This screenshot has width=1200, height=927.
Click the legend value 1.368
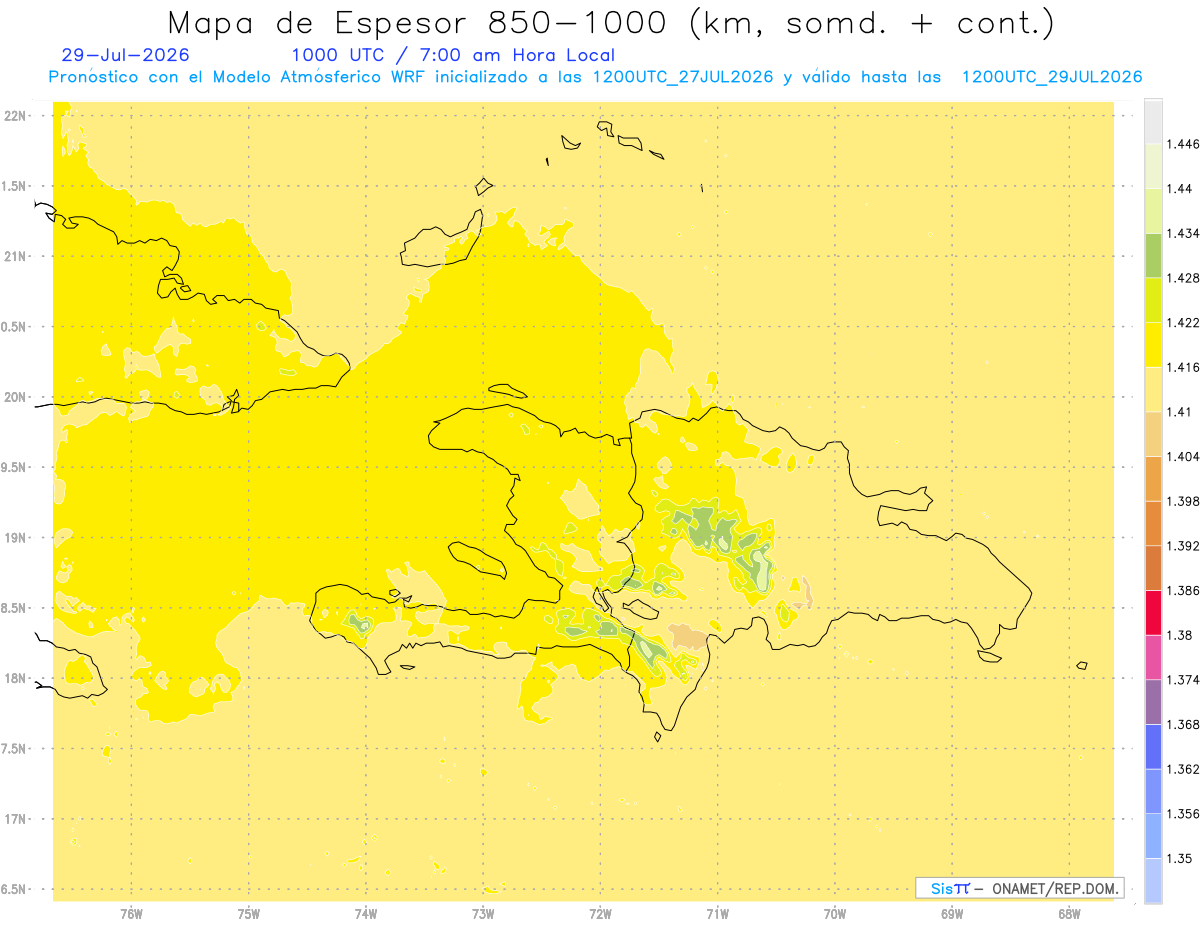(1184, 724)
